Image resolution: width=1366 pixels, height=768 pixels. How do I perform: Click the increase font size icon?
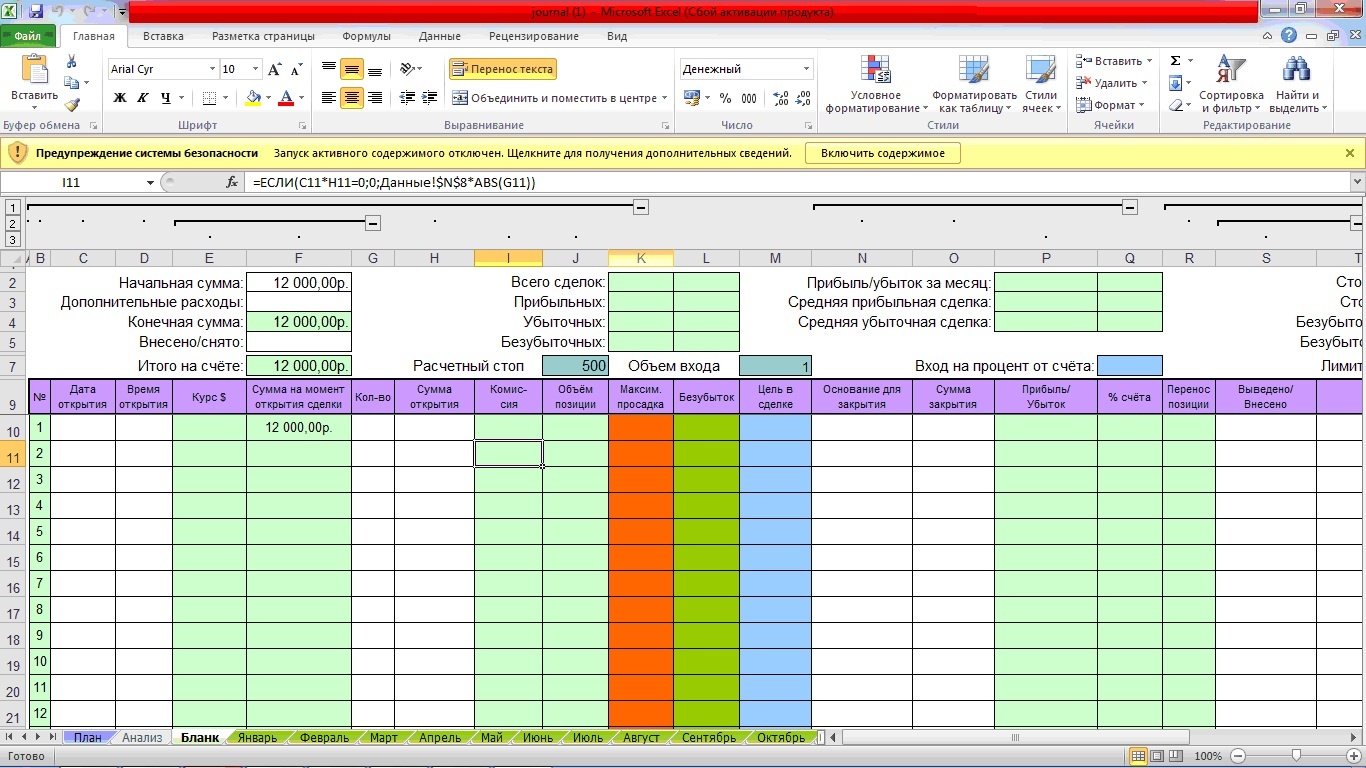274,69
